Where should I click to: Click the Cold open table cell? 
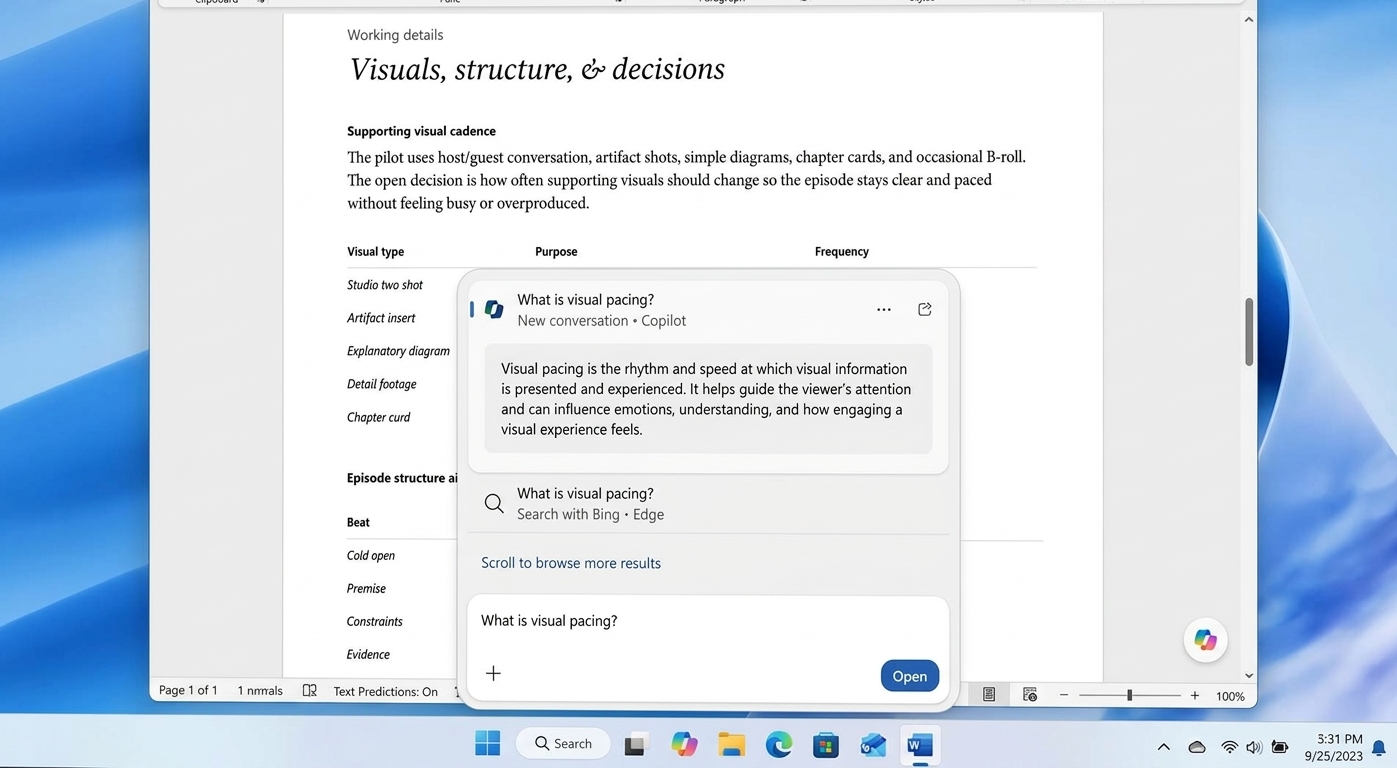371,556
